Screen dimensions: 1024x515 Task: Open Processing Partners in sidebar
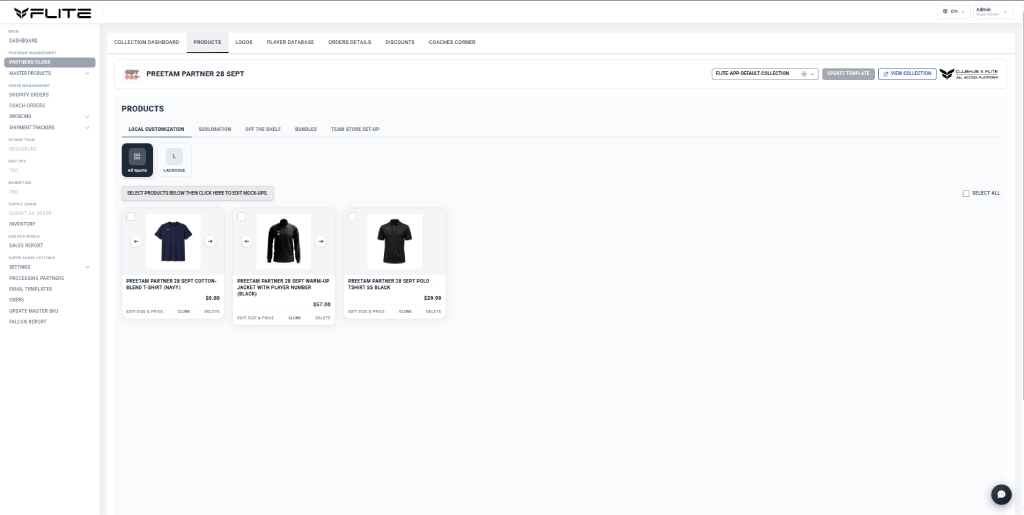tap(37, 278)
